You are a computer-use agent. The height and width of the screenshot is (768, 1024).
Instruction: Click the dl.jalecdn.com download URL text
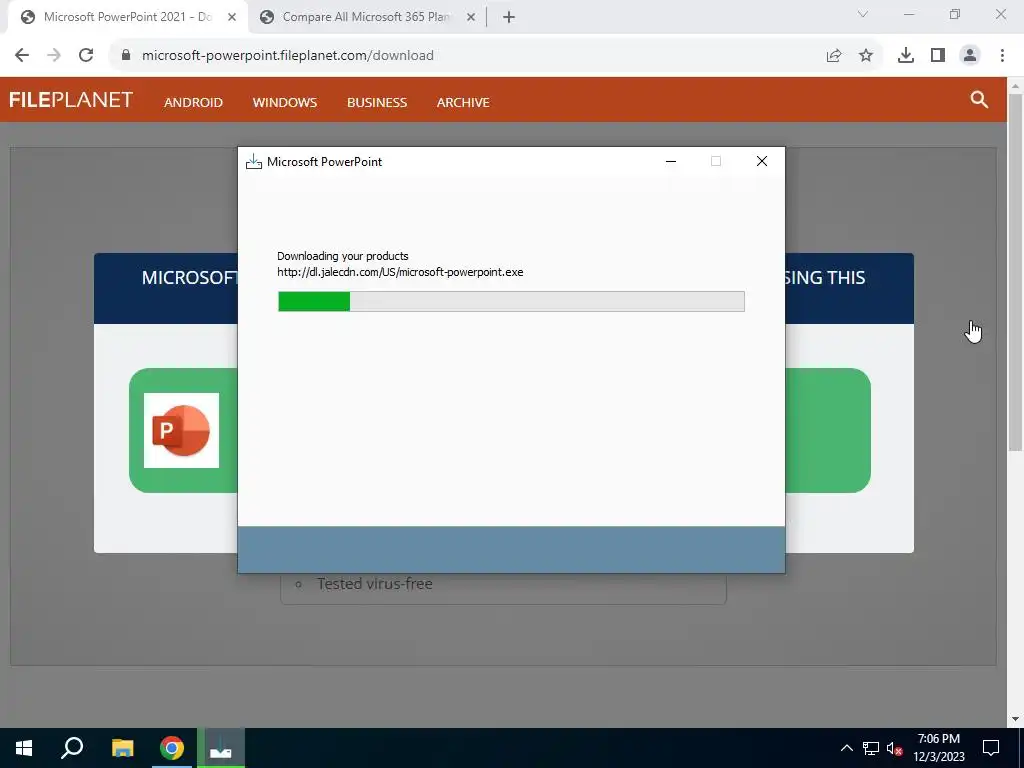400,272
